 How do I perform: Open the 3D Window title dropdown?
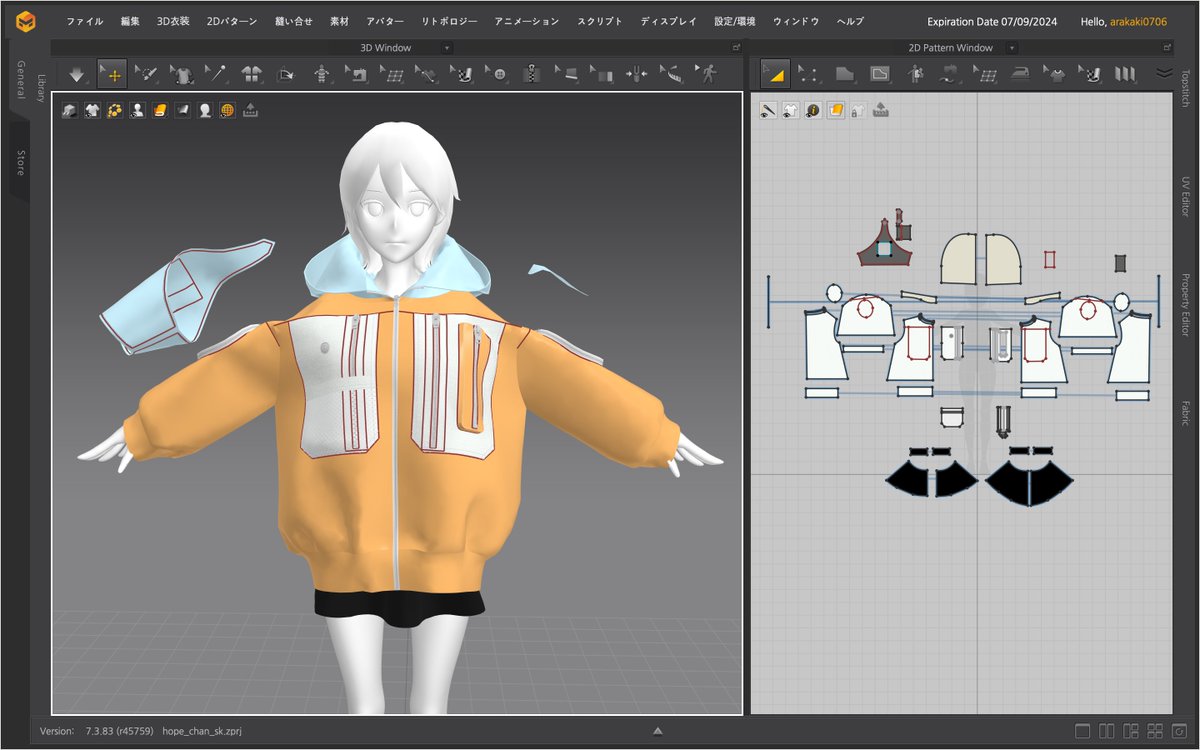pos(446,48)
